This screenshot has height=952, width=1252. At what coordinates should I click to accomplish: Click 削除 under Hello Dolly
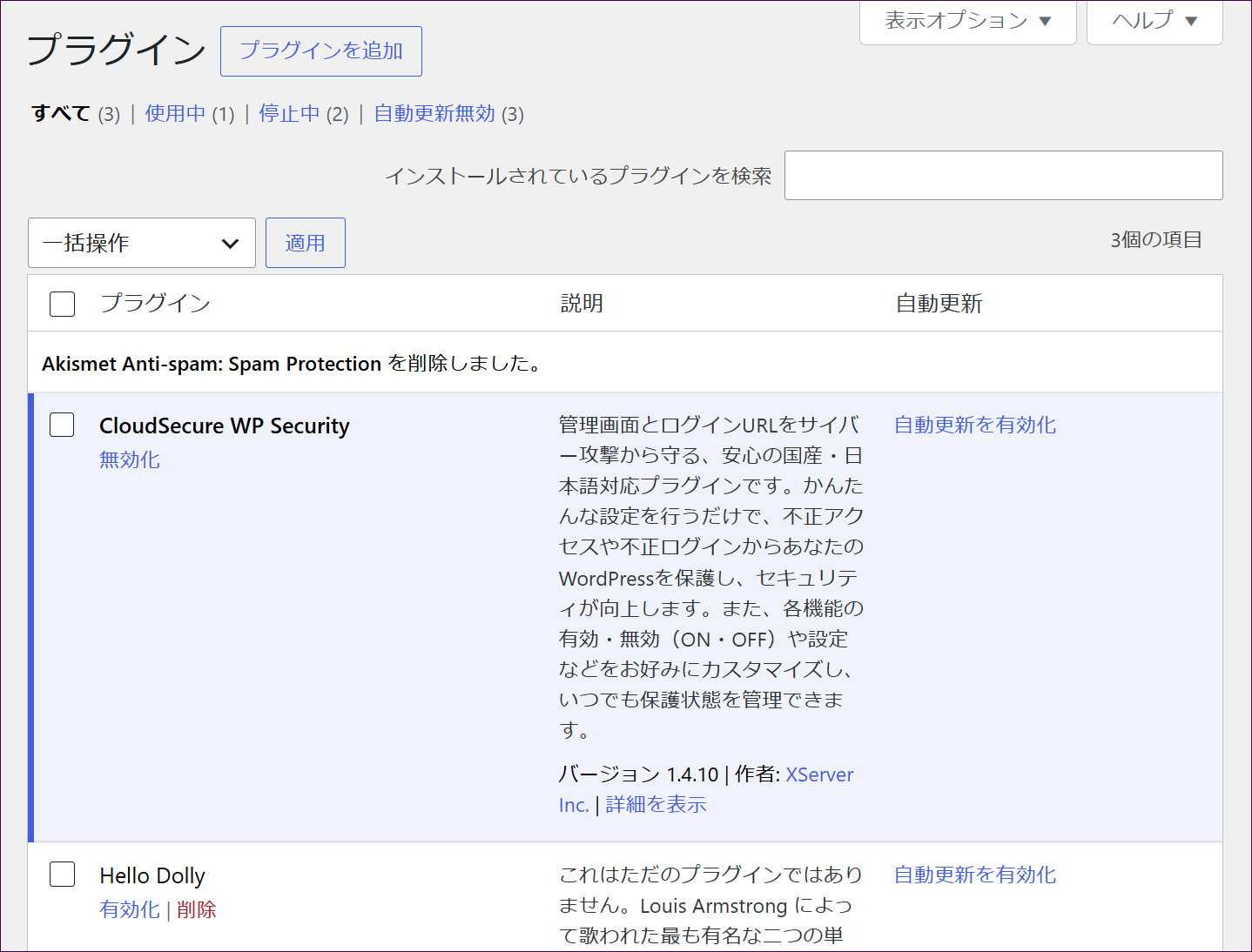click(x=197, y=909)
